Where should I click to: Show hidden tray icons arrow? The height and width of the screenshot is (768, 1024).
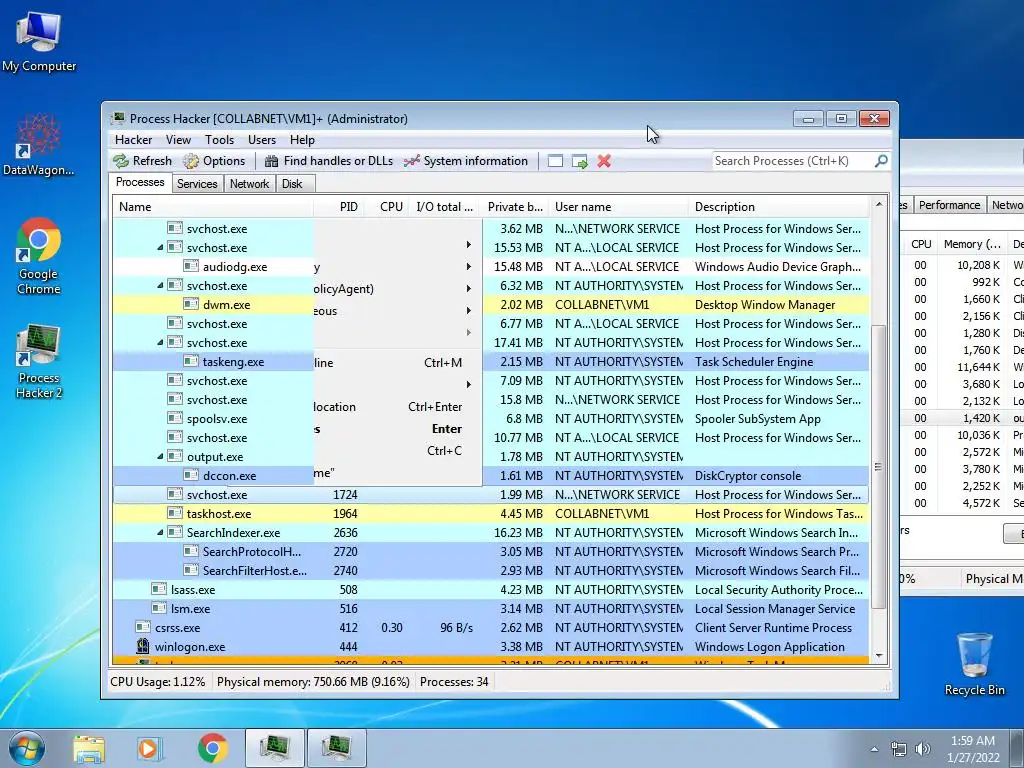point(874,749)
